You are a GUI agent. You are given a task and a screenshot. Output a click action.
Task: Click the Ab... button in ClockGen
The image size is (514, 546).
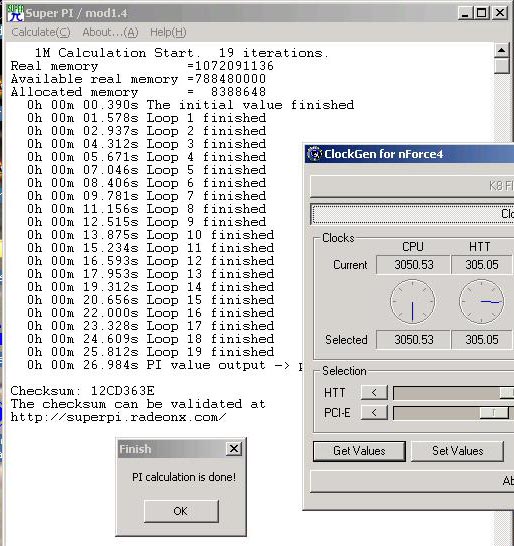pos(412,481)
